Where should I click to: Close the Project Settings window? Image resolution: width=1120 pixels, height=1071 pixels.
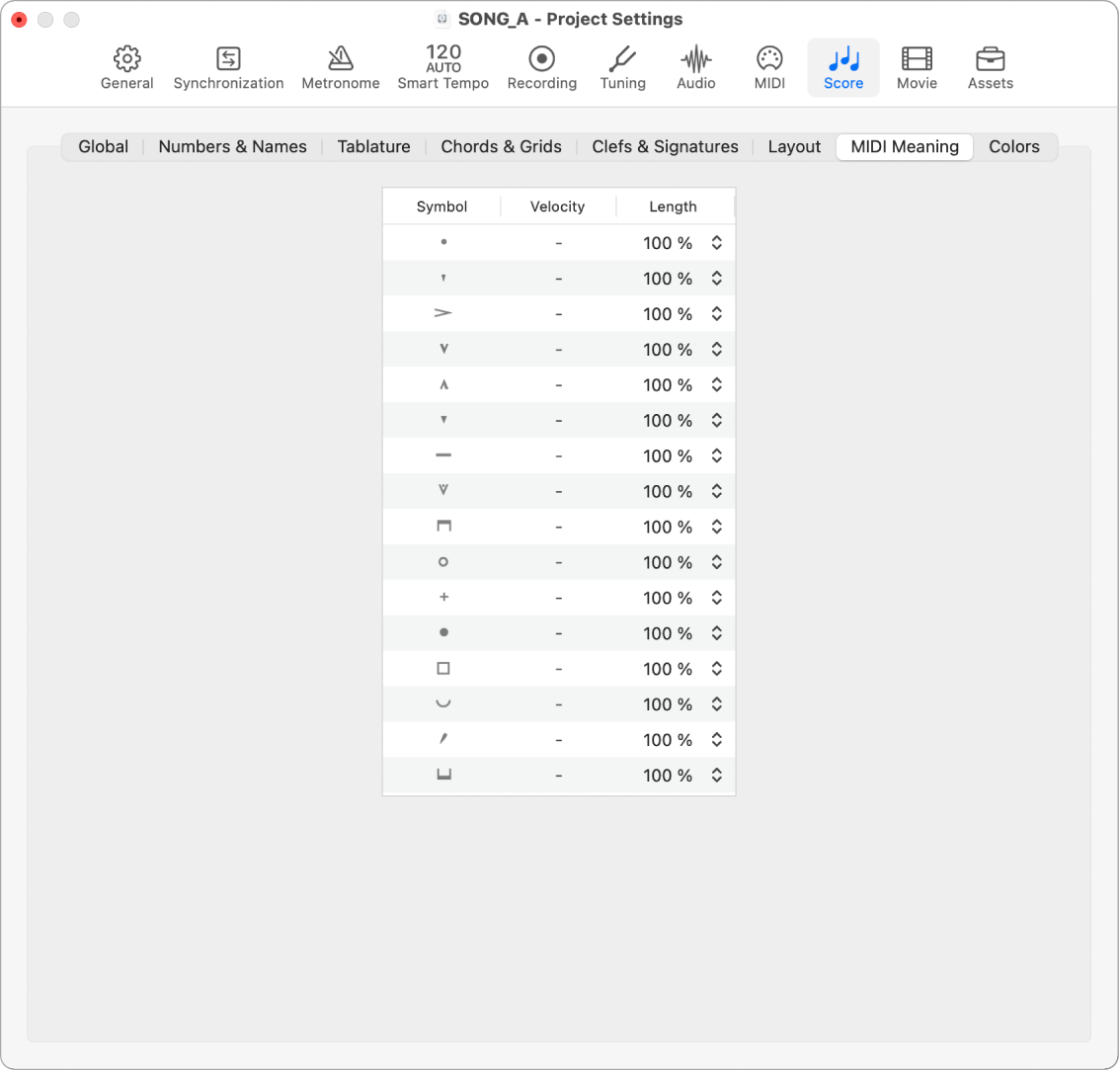pyautogui.click(x=20, y=20)
